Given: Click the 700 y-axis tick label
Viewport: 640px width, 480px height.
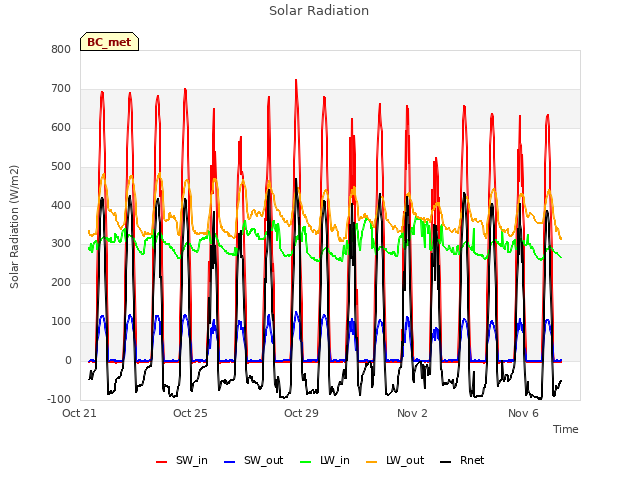Looking at the screenshot, I should 61,89.
